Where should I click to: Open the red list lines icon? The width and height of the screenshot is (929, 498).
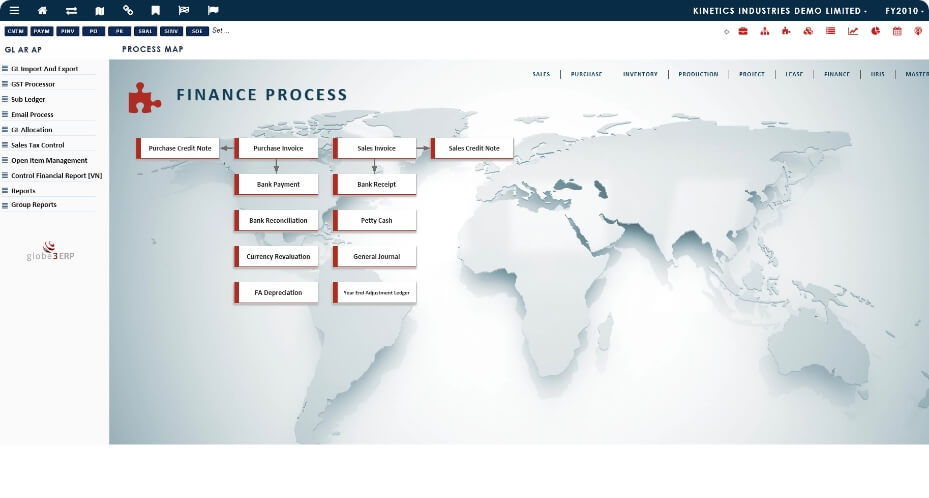click(x=831, y=31)
